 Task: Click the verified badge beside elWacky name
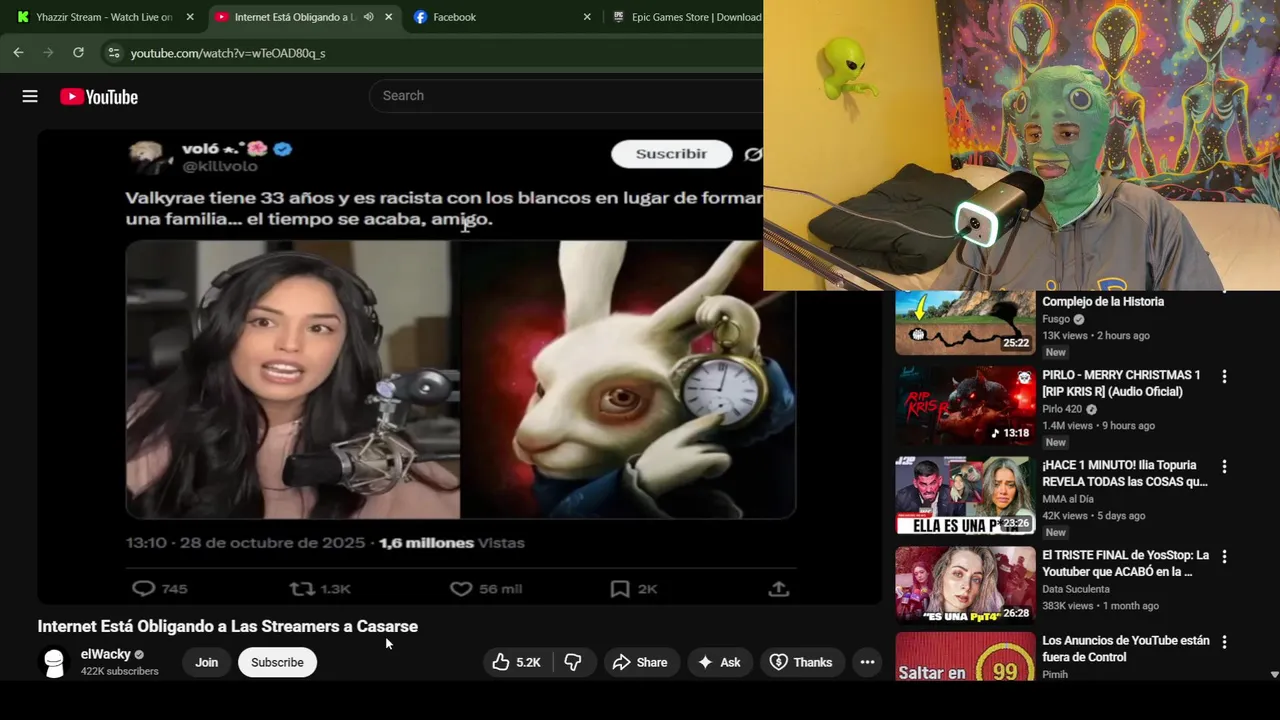(x=139, y=655)
